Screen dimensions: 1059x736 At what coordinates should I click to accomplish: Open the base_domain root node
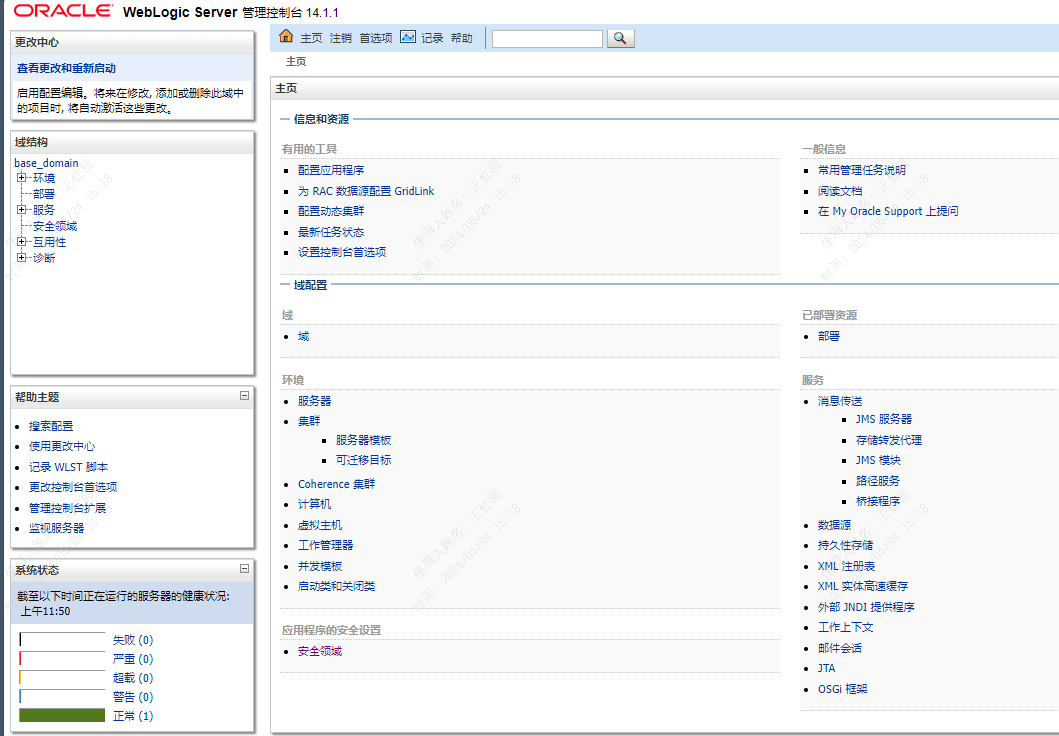click(x=46, y=163)
